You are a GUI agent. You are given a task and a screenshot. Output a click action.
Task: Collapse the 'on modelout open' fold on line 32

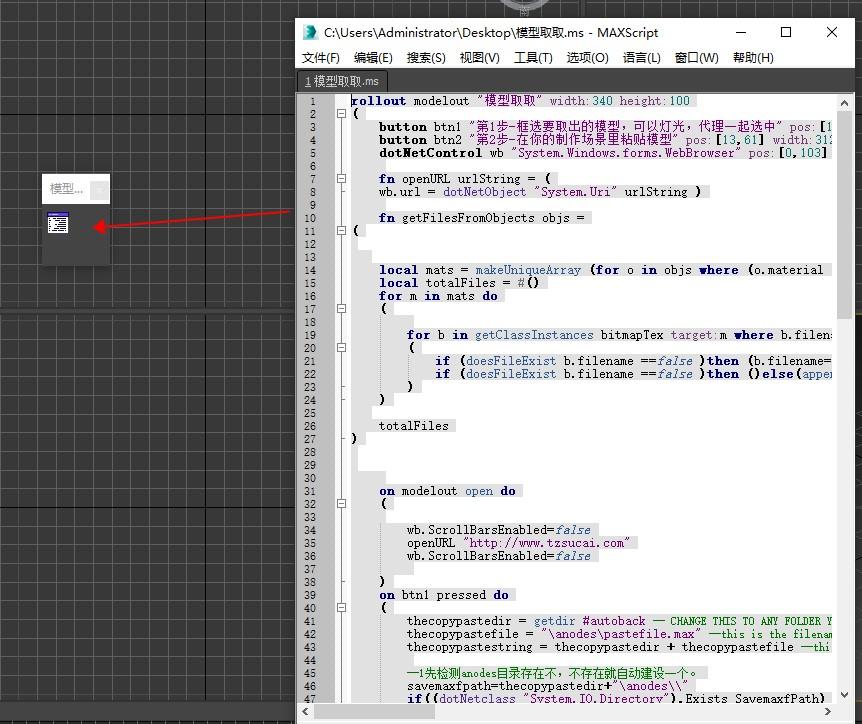(342, 504)
